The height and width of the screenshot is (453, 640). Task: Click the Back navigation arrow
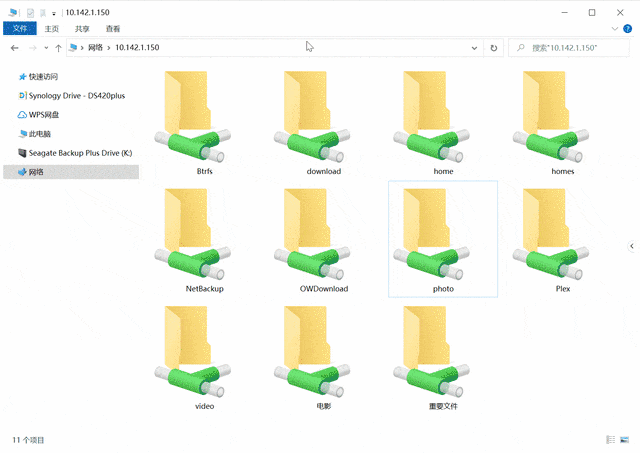pyautogui.click(x=15, y=48)
